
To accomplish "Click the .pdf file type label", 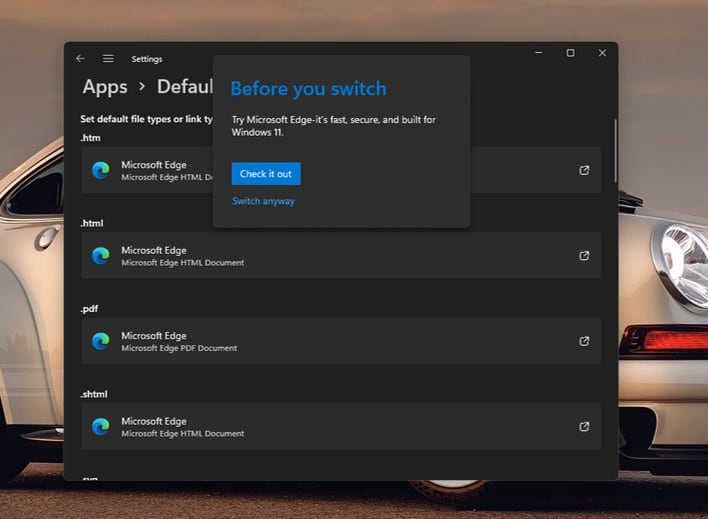I will coord(89,309).
